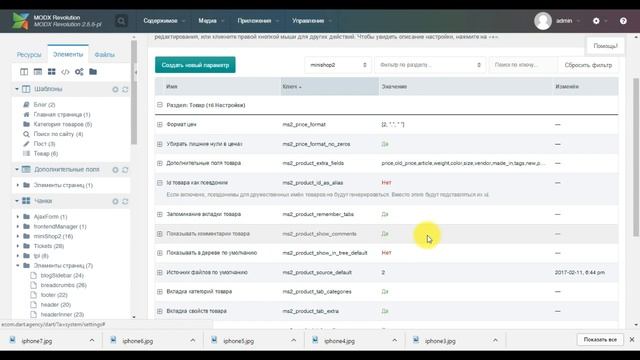Open iphone6.jpg download item
This screenshot has height=360, width=640.
pos(138,341)
